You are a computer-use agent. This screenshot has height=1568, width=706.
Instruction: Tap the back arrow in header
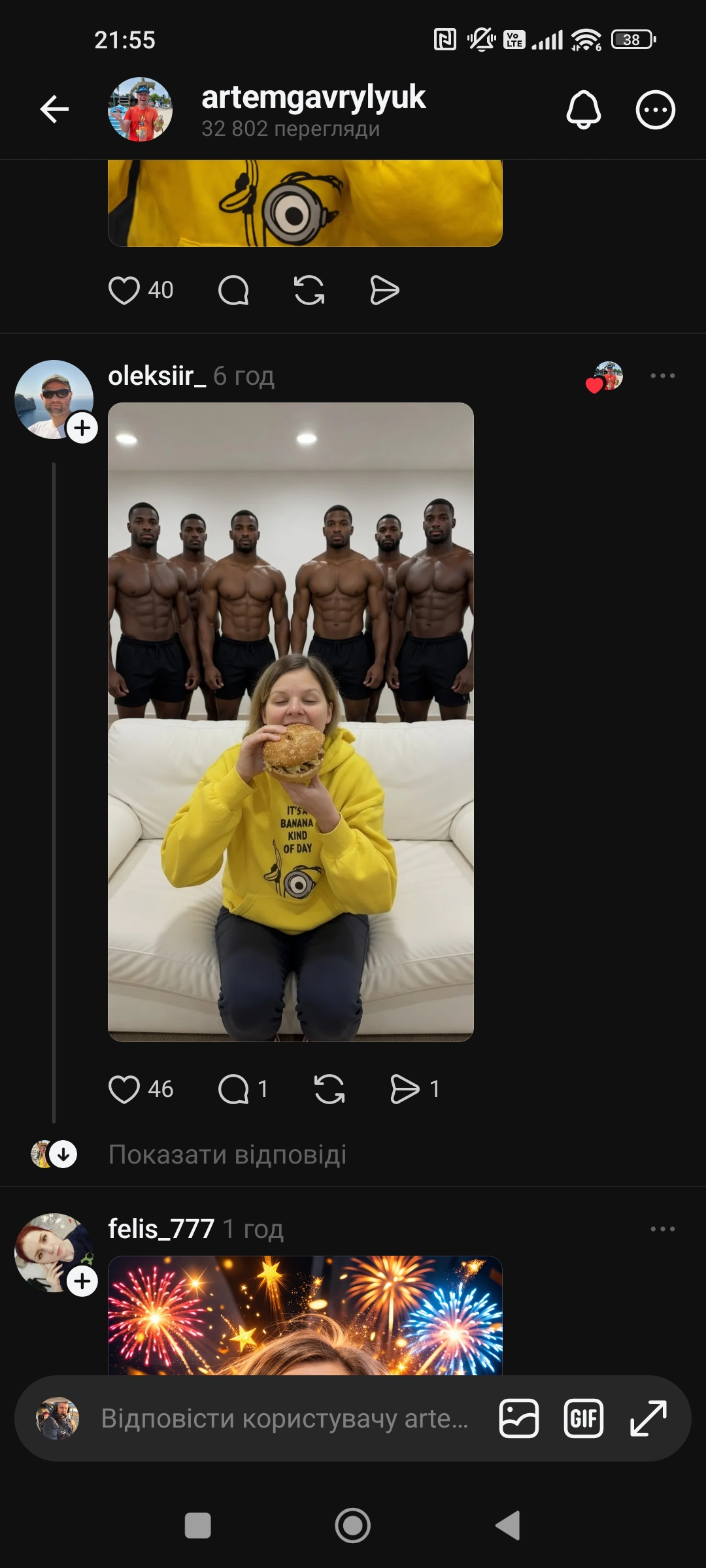point(54,109)
